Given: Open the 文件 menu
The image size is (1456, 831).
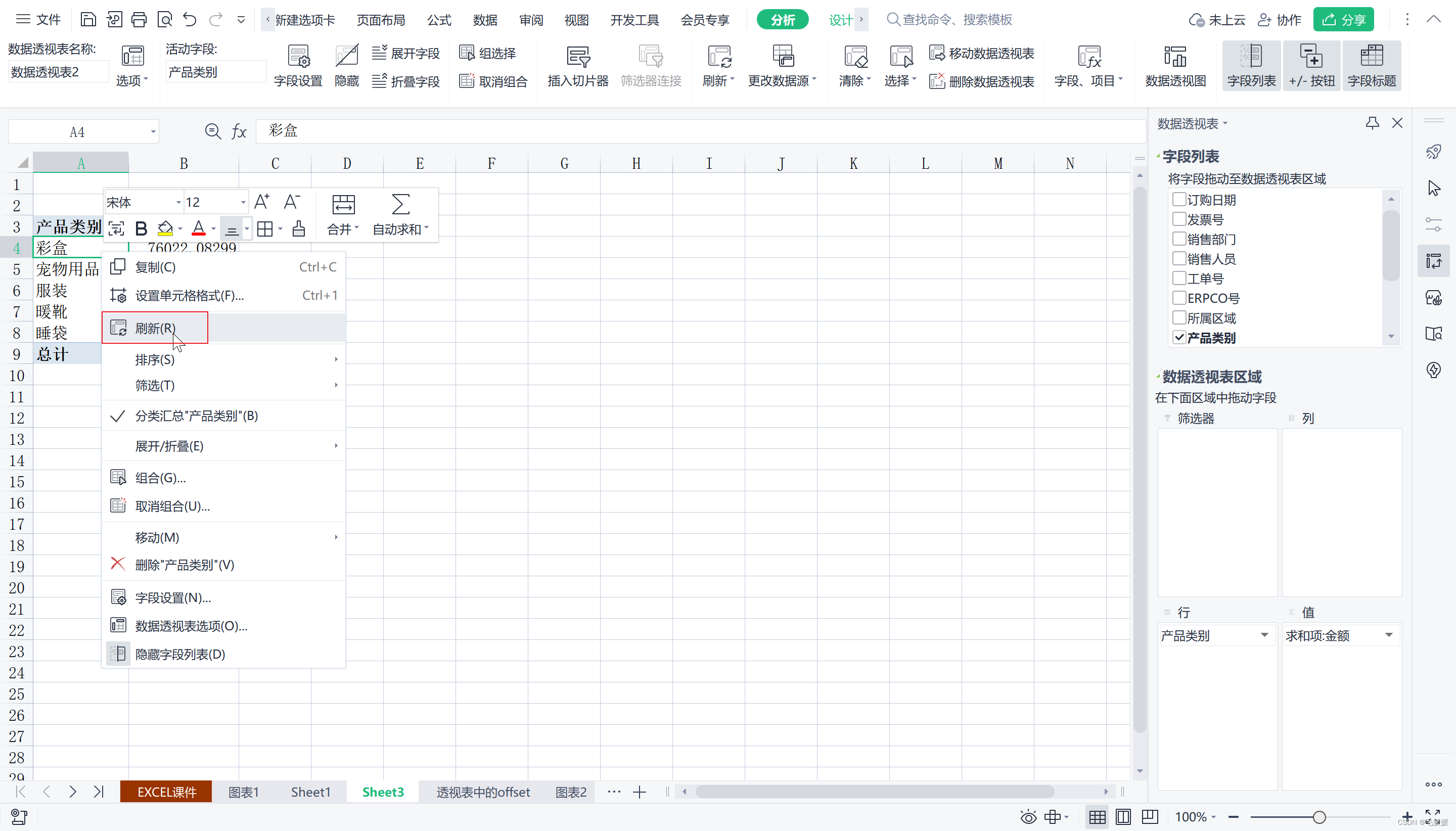Looking at the screenshot, I should [x=38, y=19].
